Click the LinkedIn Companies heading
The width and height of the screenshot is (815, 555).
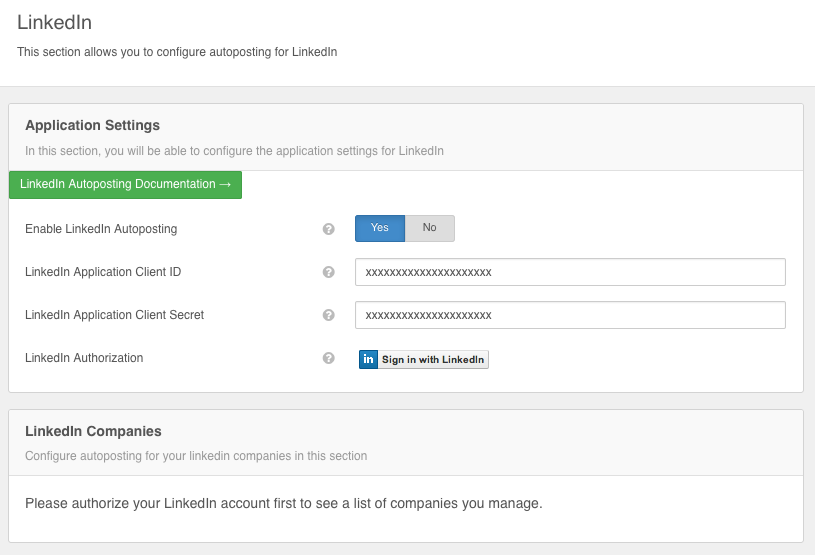pyautogui.click(x=93, y=431)
